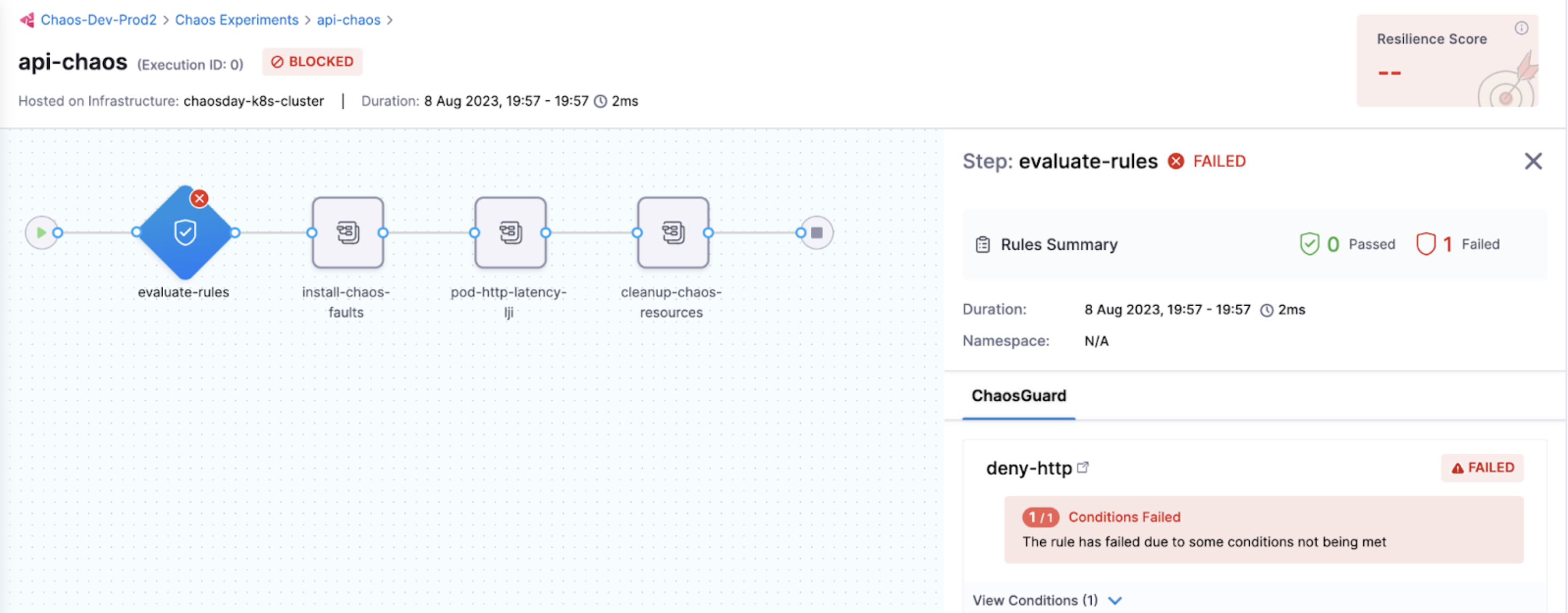Select the pod-http-latency step node

click(510, 233)
